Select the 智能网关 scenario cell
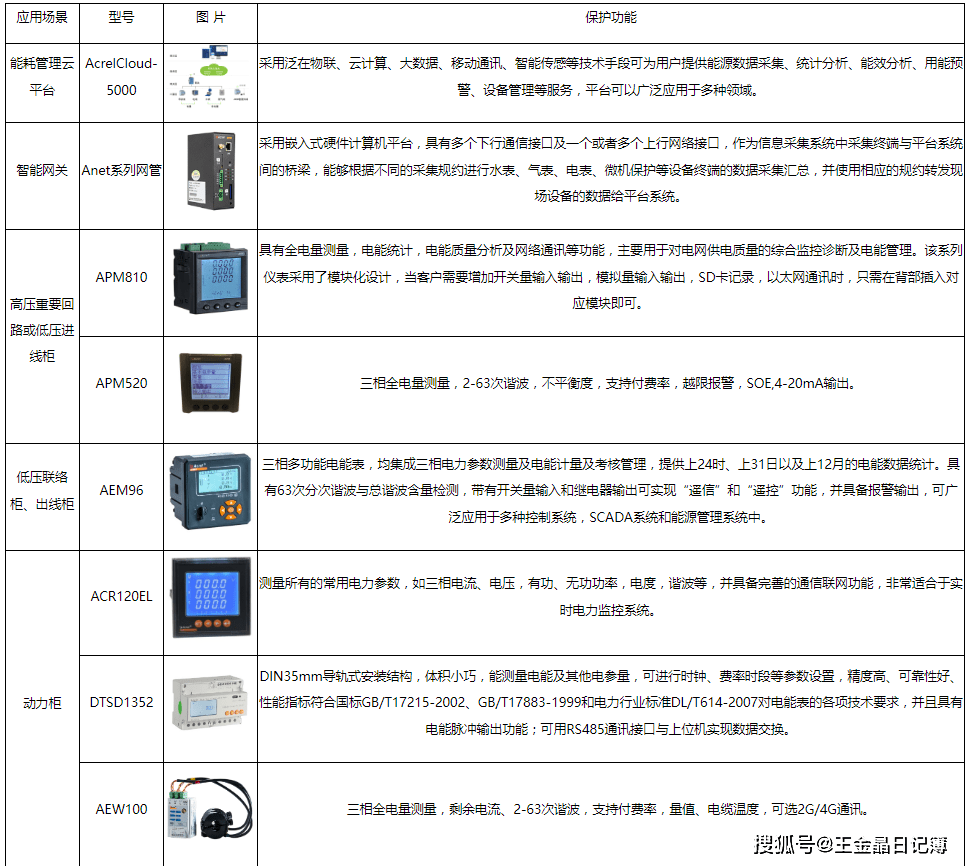 coord(41,171)
